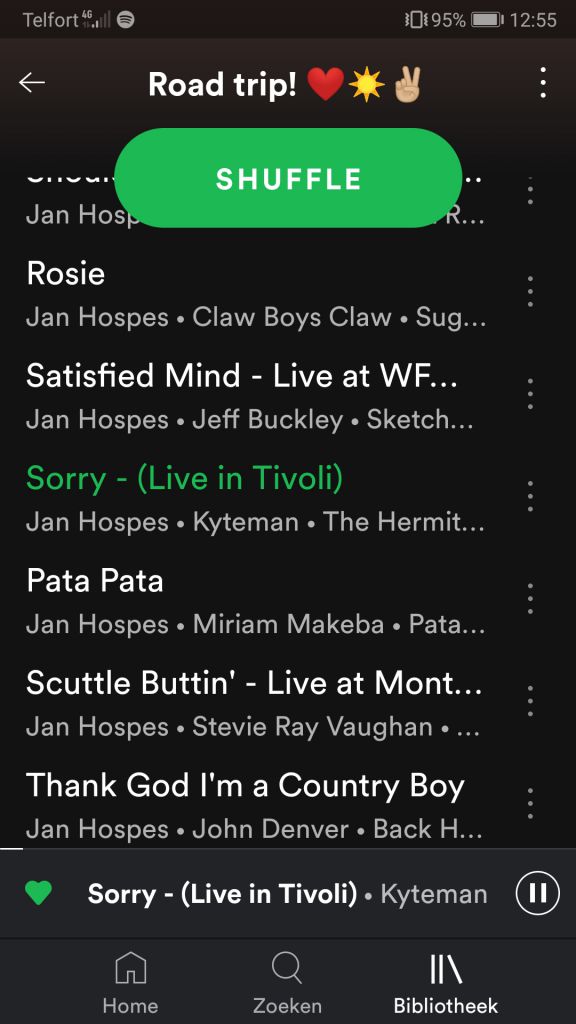Viewport: 576px width, 1024px height.
Task: Open more options for Pata Pata
Action: coord(530,599)
